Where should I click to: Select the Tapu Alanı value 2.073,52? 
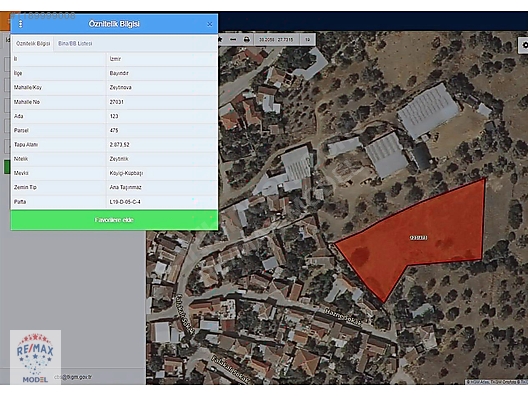[119, 145]
